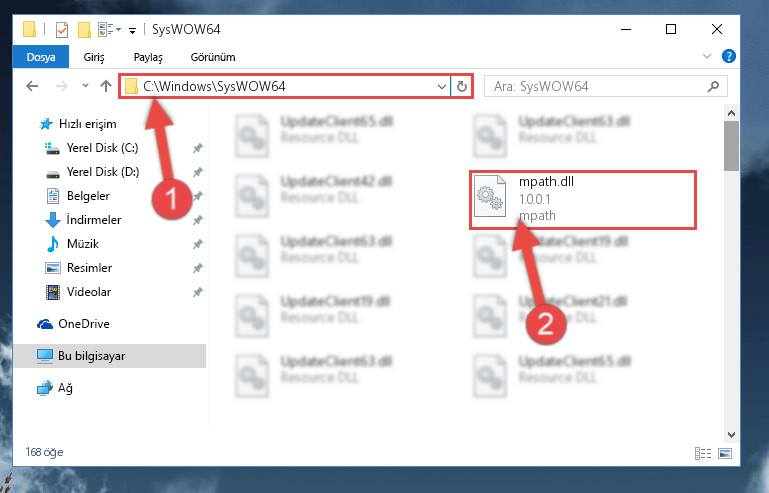769x493 pixels.
Task: Unpin Belgeler from quick access
Action: pyautogui.click(x=198, y=196)
